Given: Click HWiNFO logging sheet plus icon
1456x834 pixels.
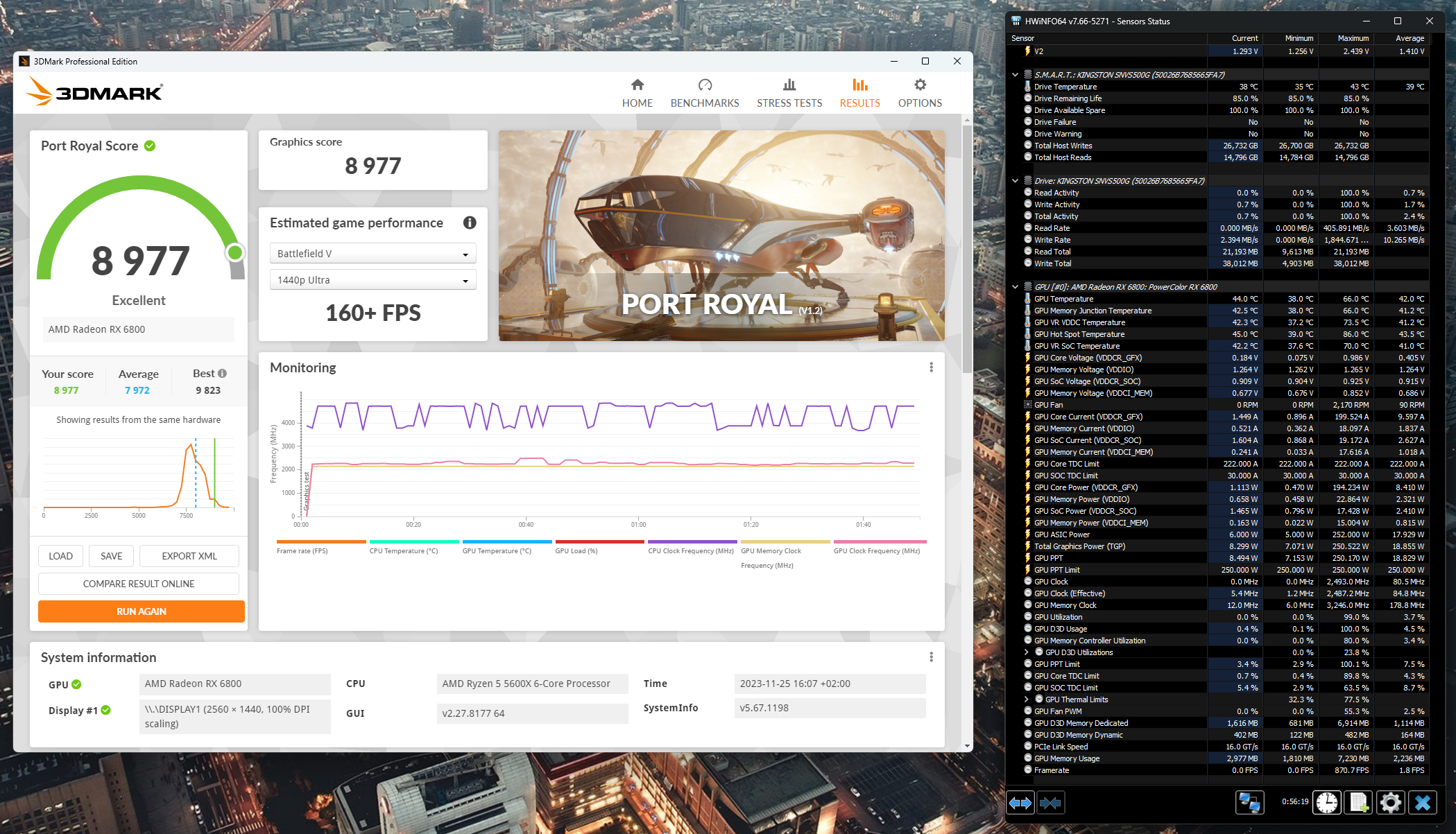Looking at the screenshot, I should pyautogui.click(x=1358, y=803).
